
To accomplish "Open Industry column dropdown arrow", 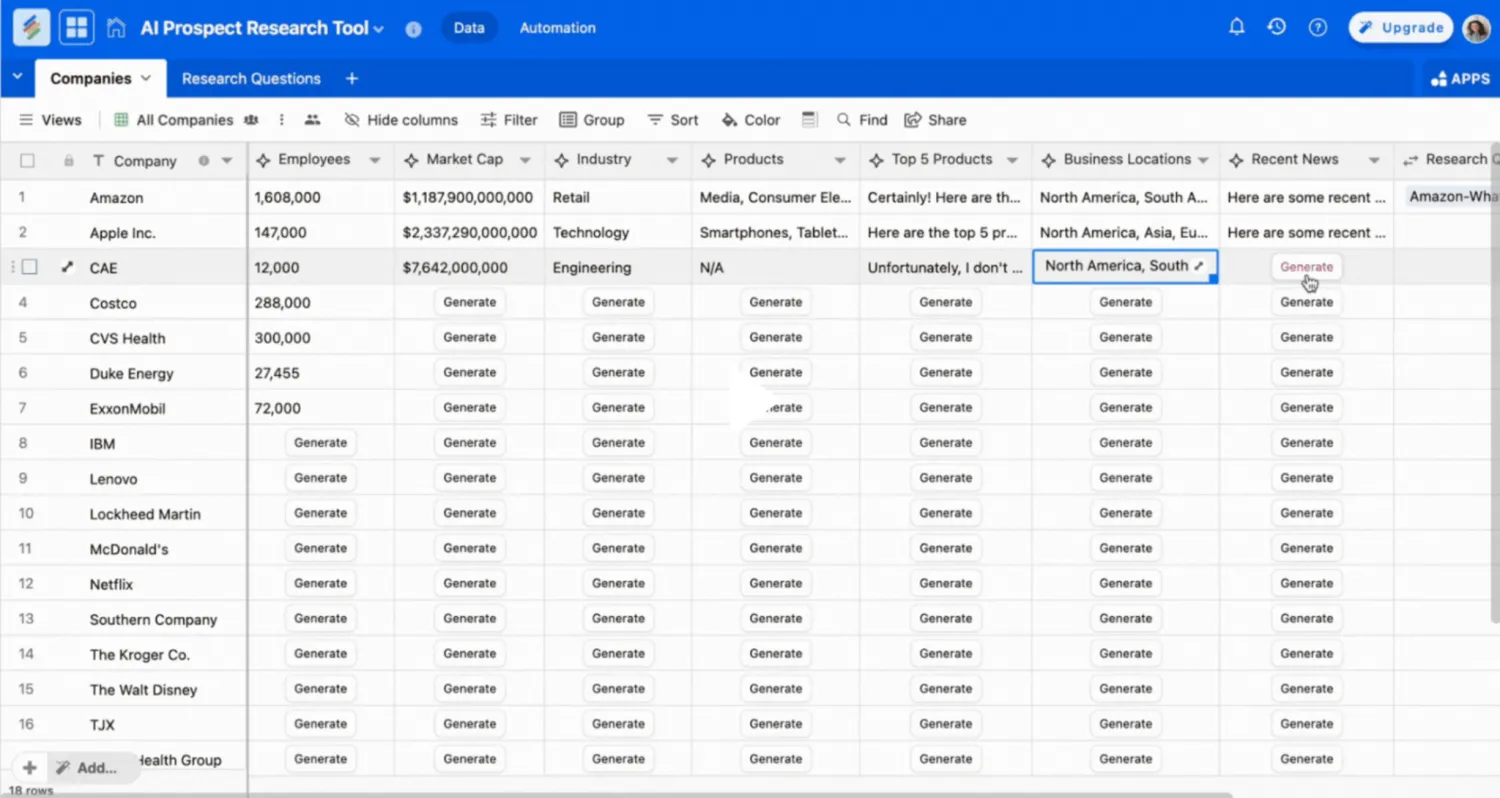I will 673,160.
